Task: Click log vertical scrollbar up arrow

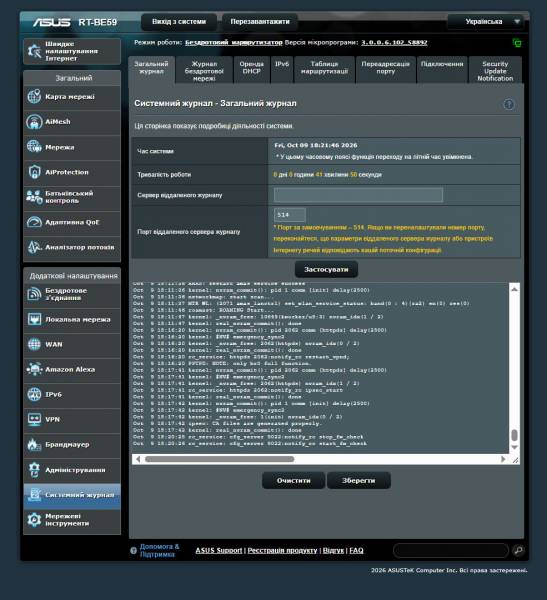Action: tap(514, 289)
